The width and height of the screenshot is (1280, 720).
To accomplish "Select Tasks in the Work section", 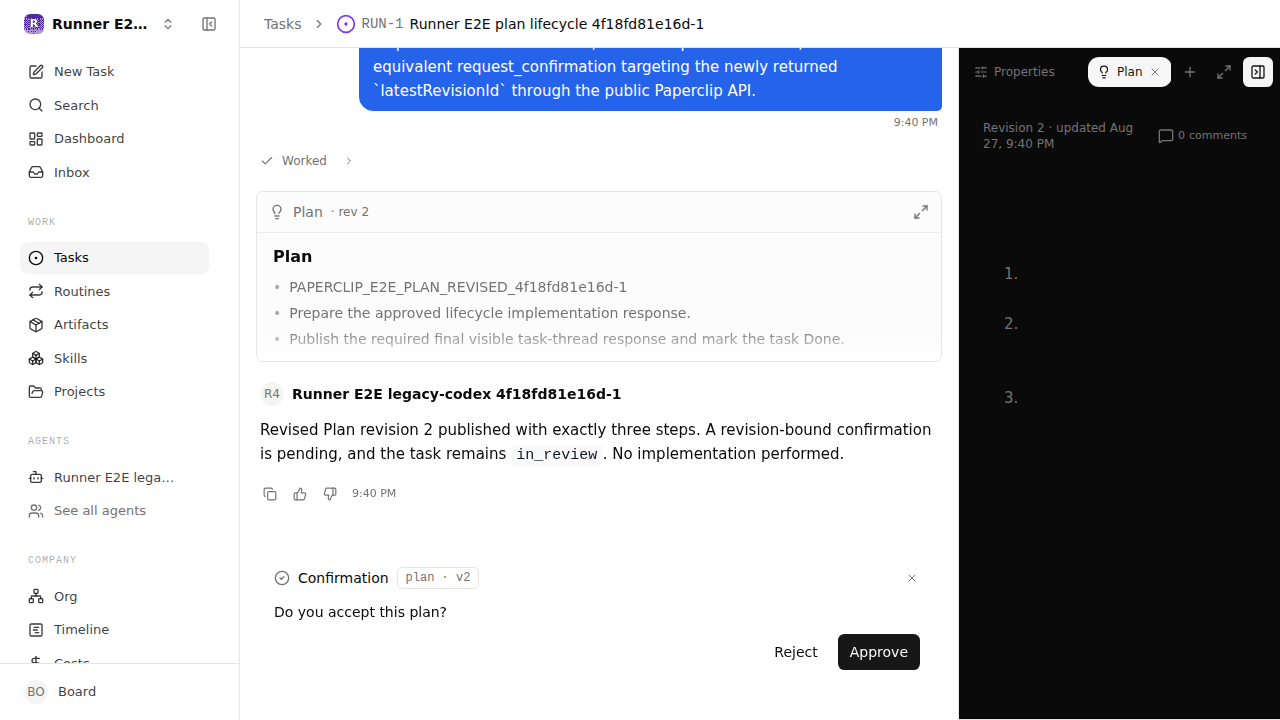I will pyautogui.click(x=114, y=258).
